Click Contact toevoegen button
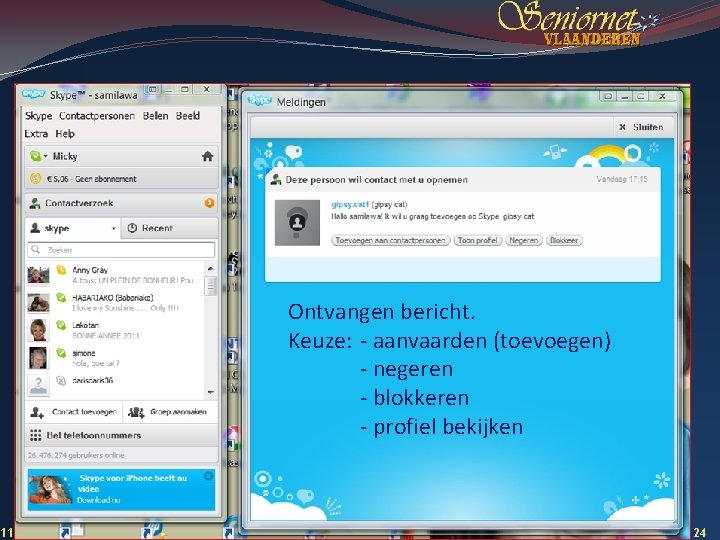This screenshot has width=720, height=540. click(74, 412)
